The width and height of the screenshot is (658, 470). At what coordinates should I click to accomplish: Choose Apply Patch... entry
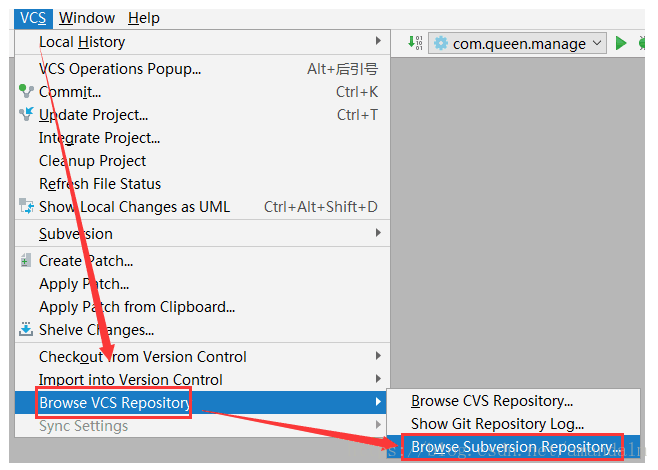point(202,284)
